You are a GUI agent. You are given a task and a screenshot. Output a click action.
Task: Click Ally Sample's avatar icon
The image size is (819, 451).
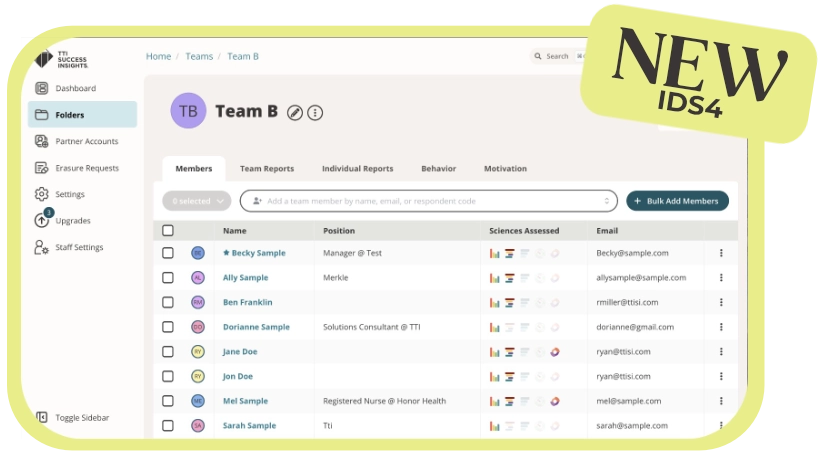pyautogui.click(x=197, y=277)
